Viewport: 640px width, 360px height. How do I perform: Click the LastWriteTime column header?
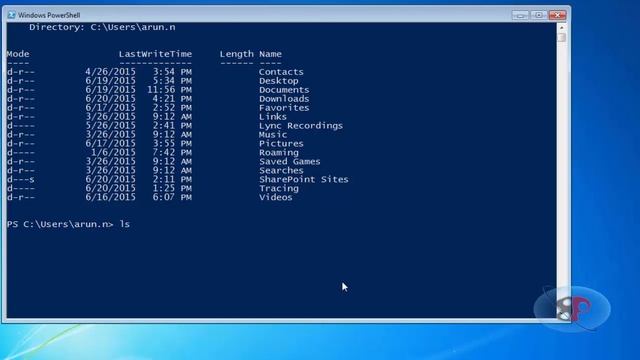point(155,54)
